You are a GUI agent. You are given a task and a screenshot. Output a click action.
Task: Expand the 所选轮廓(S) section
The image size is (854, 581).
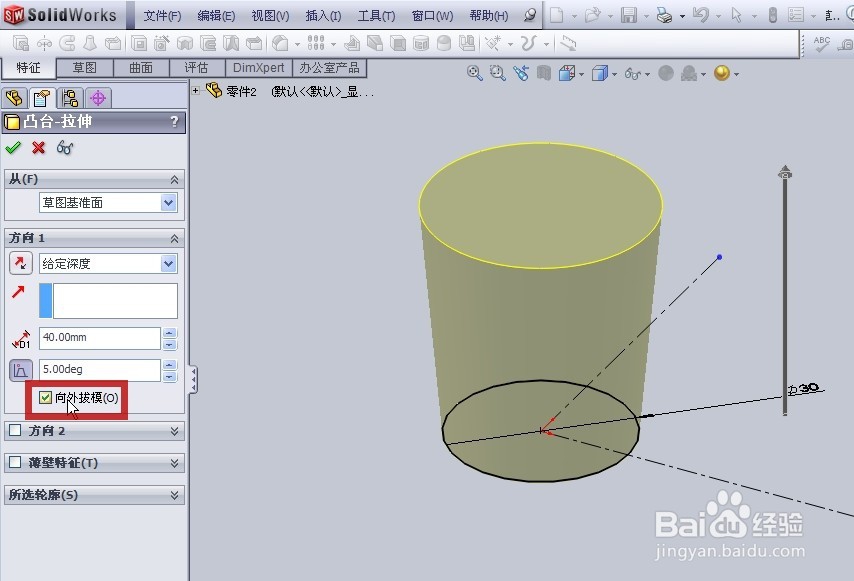point(174,495)
